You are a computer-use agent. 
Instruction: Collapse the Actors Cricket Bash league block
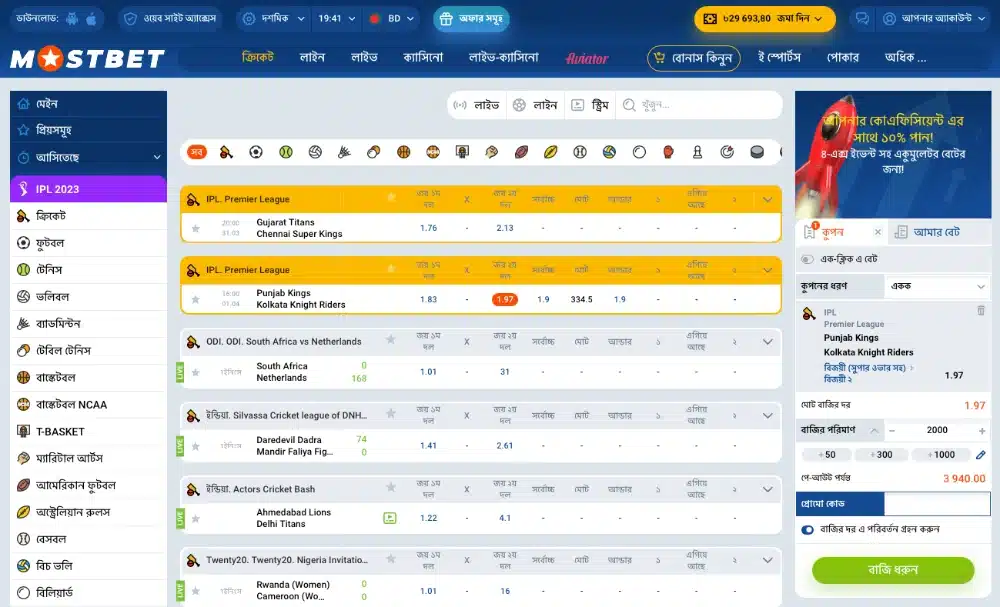[767, 489]
